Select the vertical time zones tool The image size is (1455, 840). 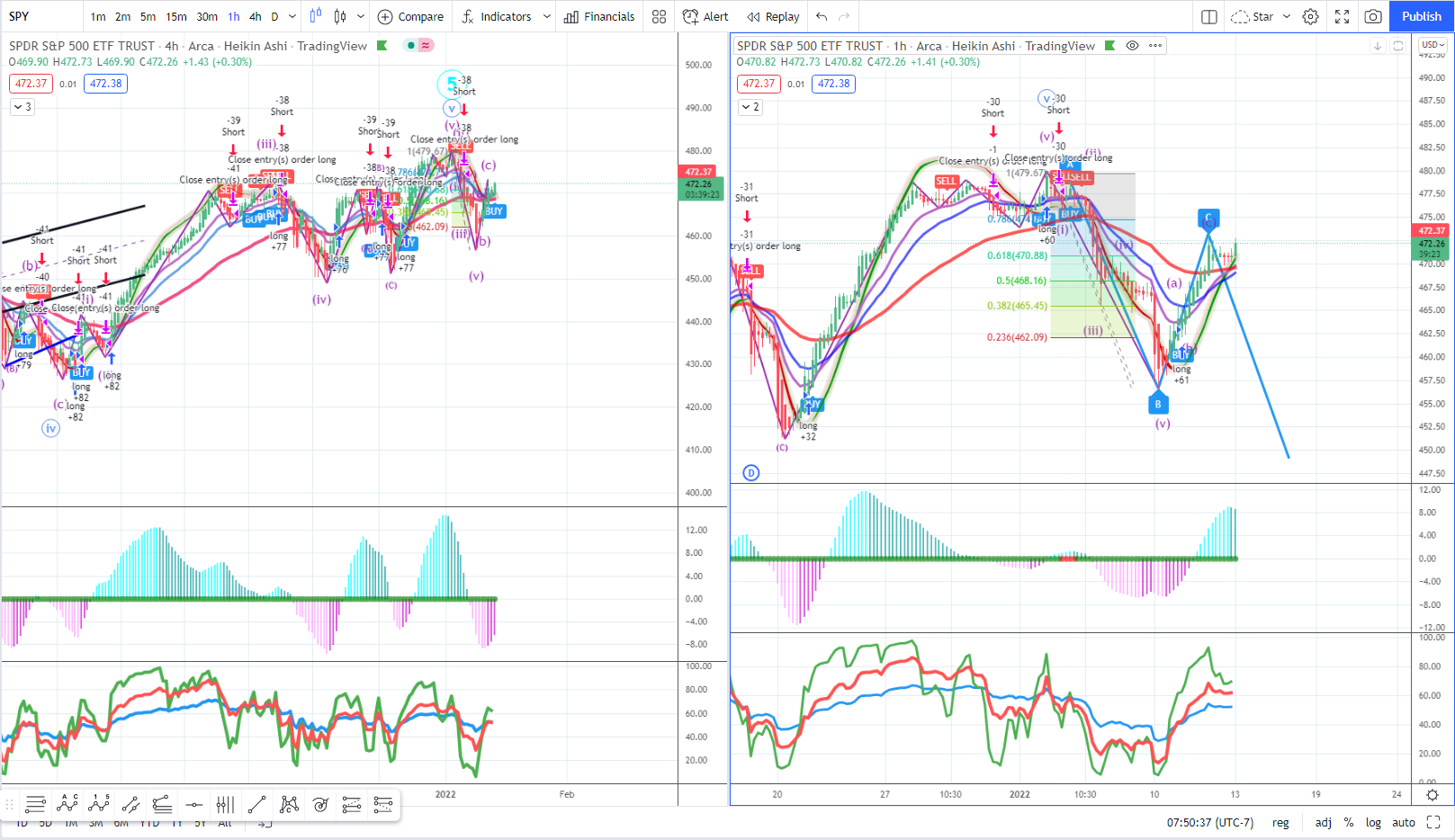tap(225, 804)
